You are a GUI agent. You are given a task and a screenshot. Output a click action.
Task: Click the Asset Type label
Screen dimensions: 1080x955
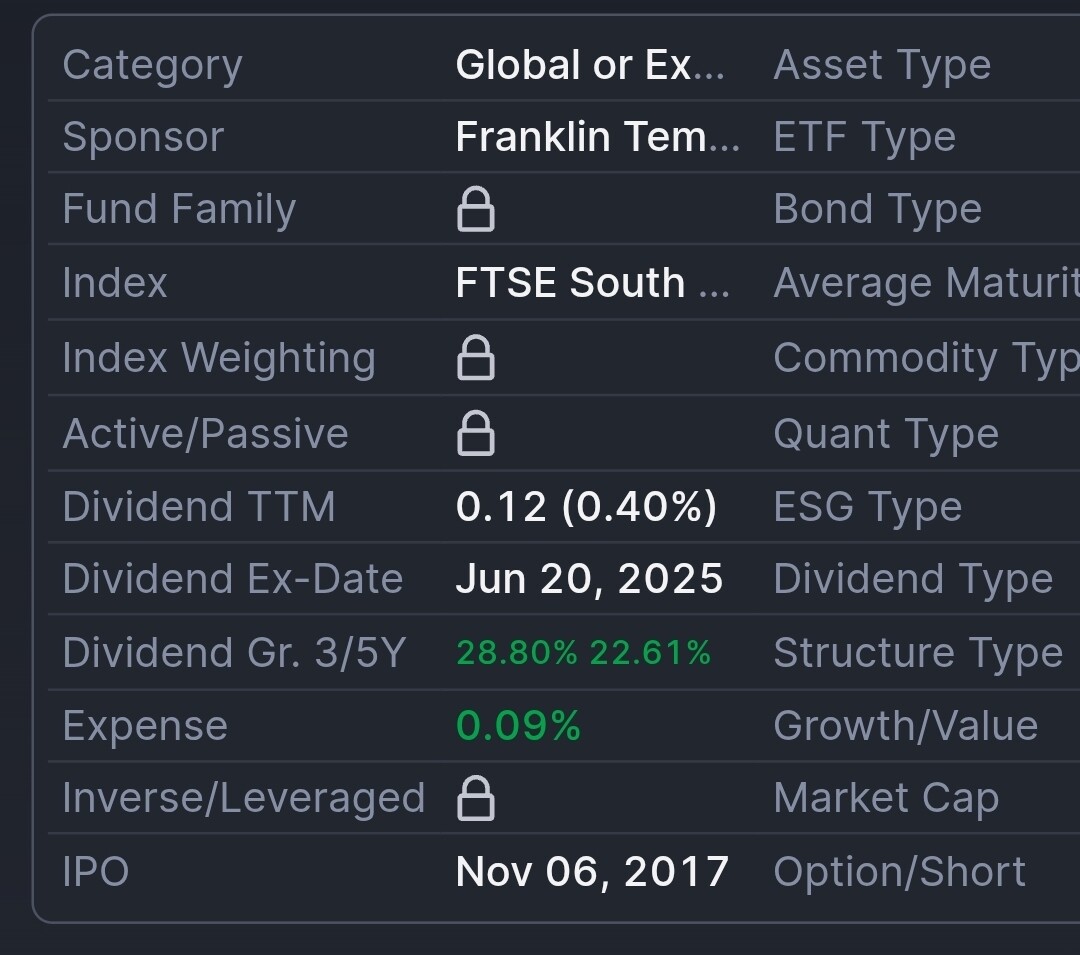click(x=882, y=65)
